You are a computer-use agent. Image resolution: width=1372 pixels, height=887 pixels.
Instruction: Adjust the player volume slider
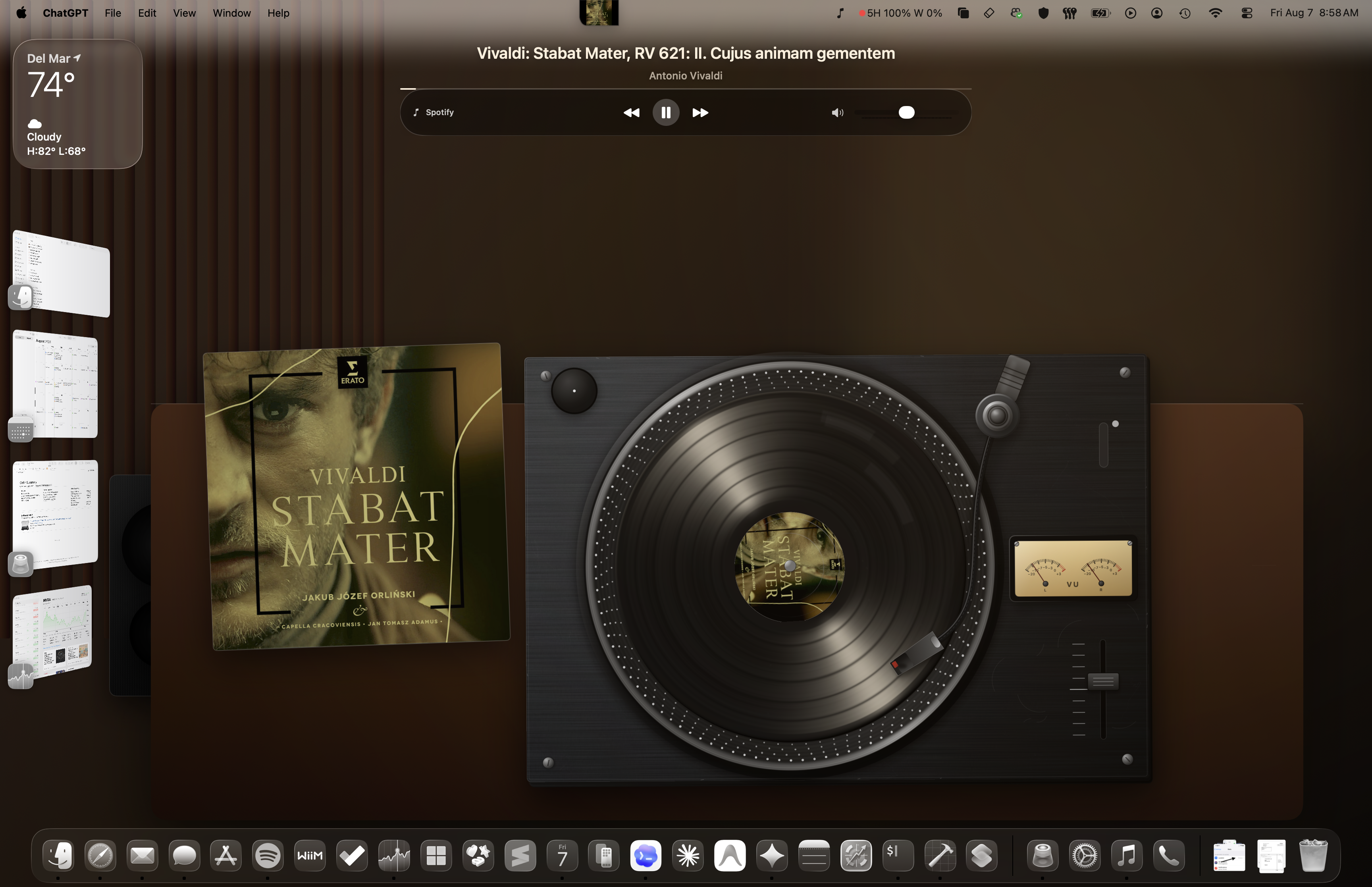point(906,112)
